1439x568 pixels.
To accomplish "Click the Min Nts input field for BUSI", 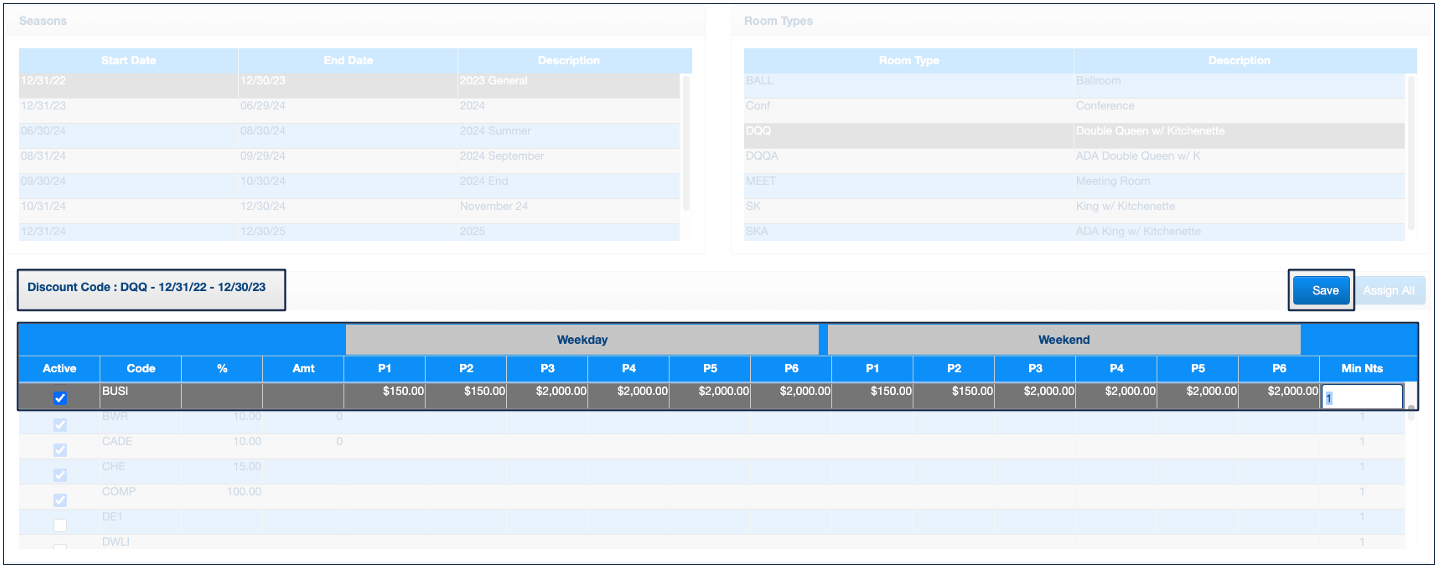I will 1361,397.
